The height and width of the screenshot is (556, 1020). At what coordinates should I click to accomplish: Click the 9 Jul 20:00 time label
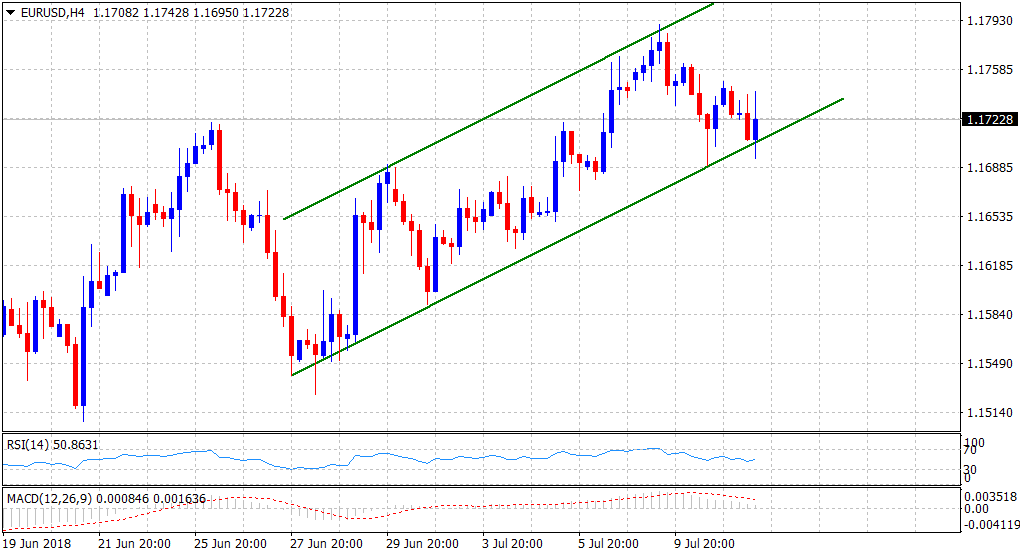(705, 544)
